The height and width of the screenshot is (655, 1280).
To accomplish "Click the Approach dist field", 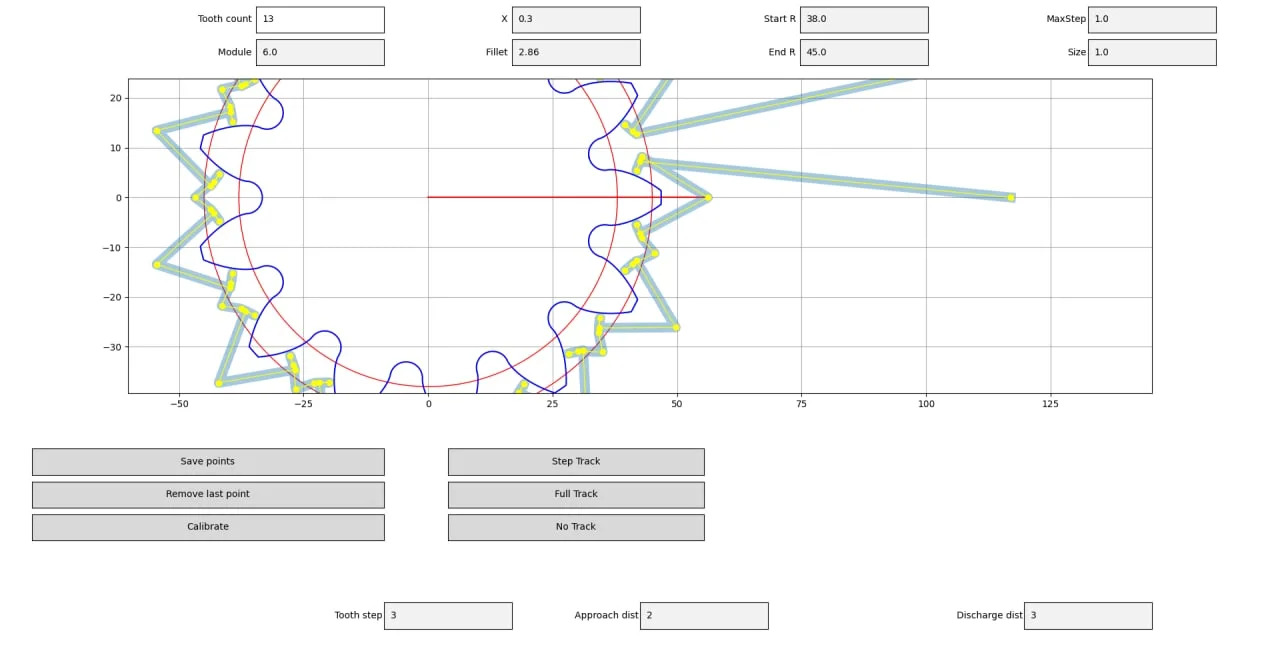I will pyautogui.click(x=704, y=616).
